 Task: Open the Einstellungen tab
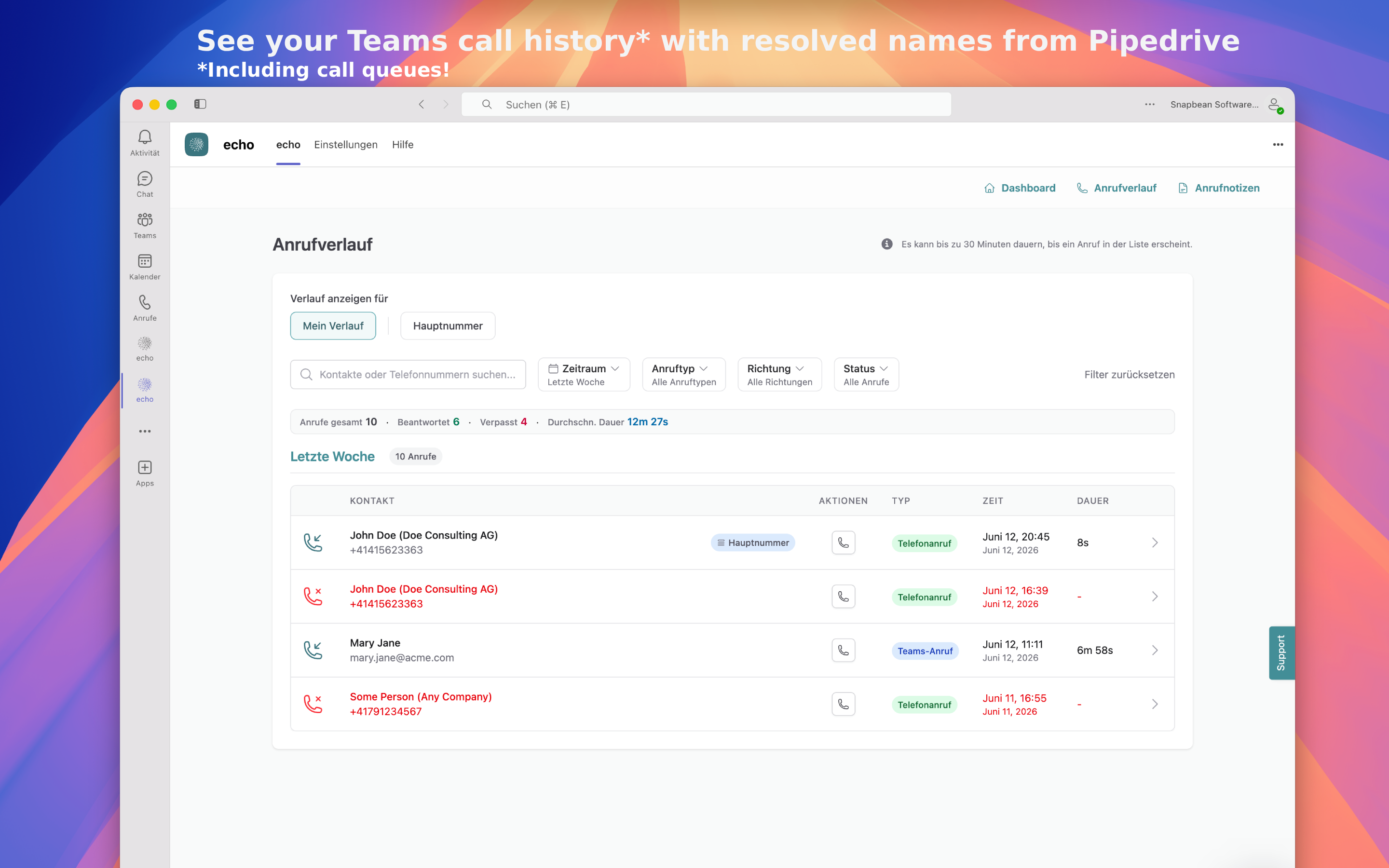[345, 145]
